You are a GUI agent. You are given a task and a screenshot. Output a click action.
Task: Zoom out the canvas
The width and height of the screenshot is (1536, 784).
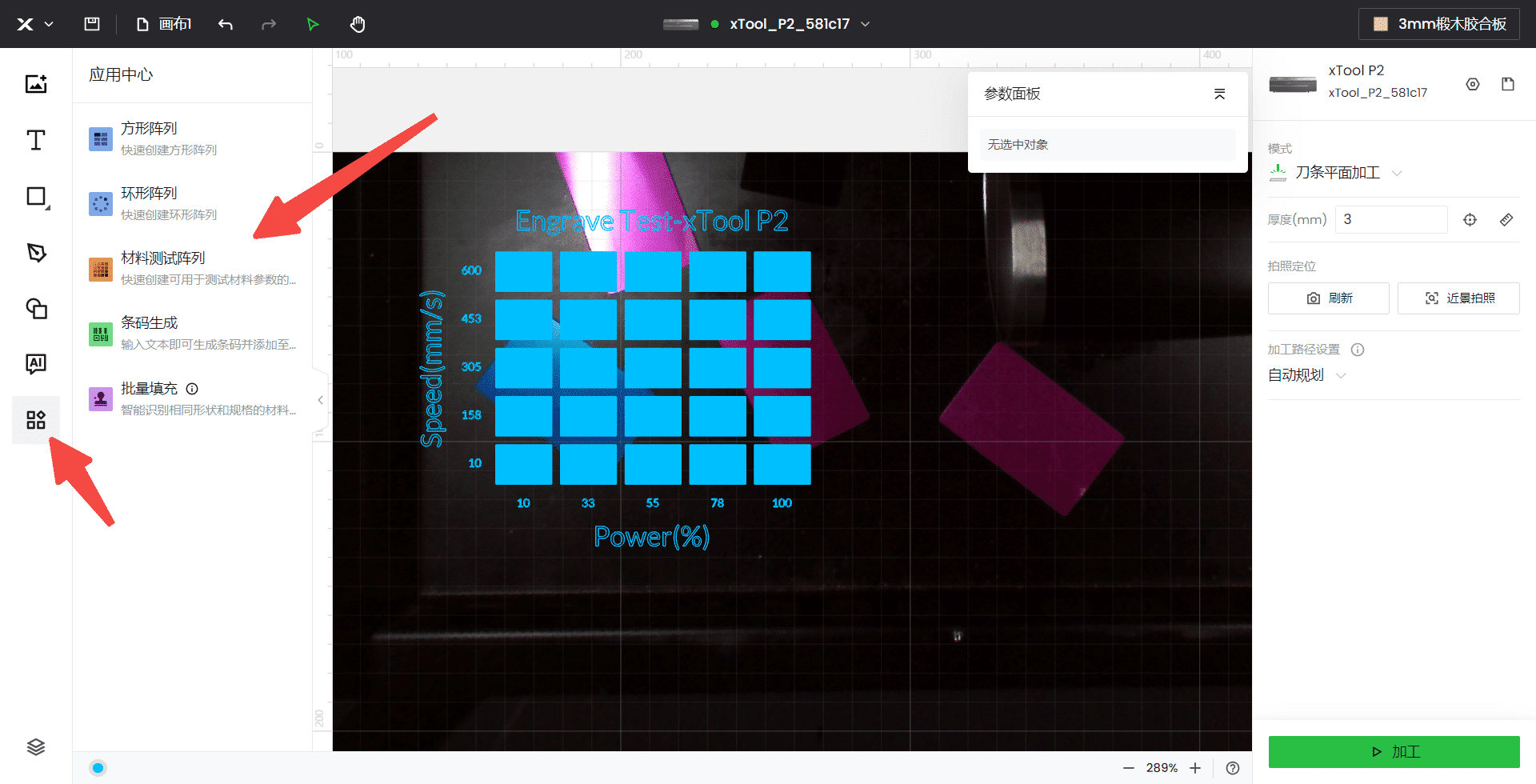pyautogui.click(x=1129, y=768)
